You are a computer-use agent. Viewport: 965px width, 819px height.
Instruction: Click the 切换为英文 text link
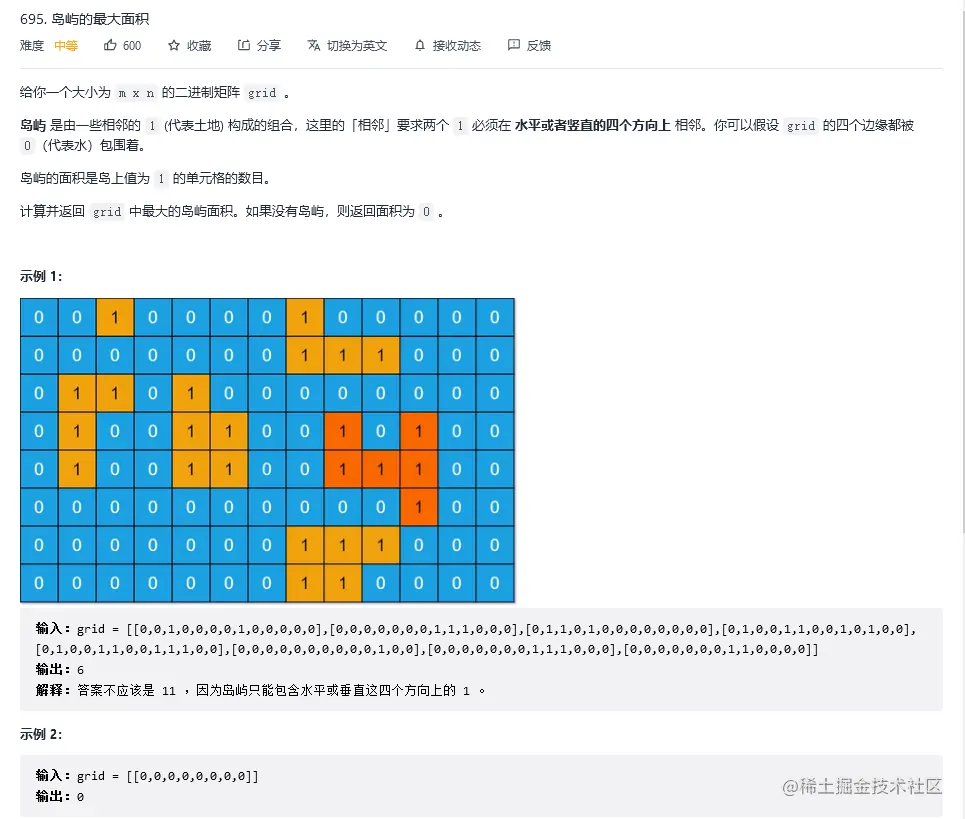click(357, 46)
